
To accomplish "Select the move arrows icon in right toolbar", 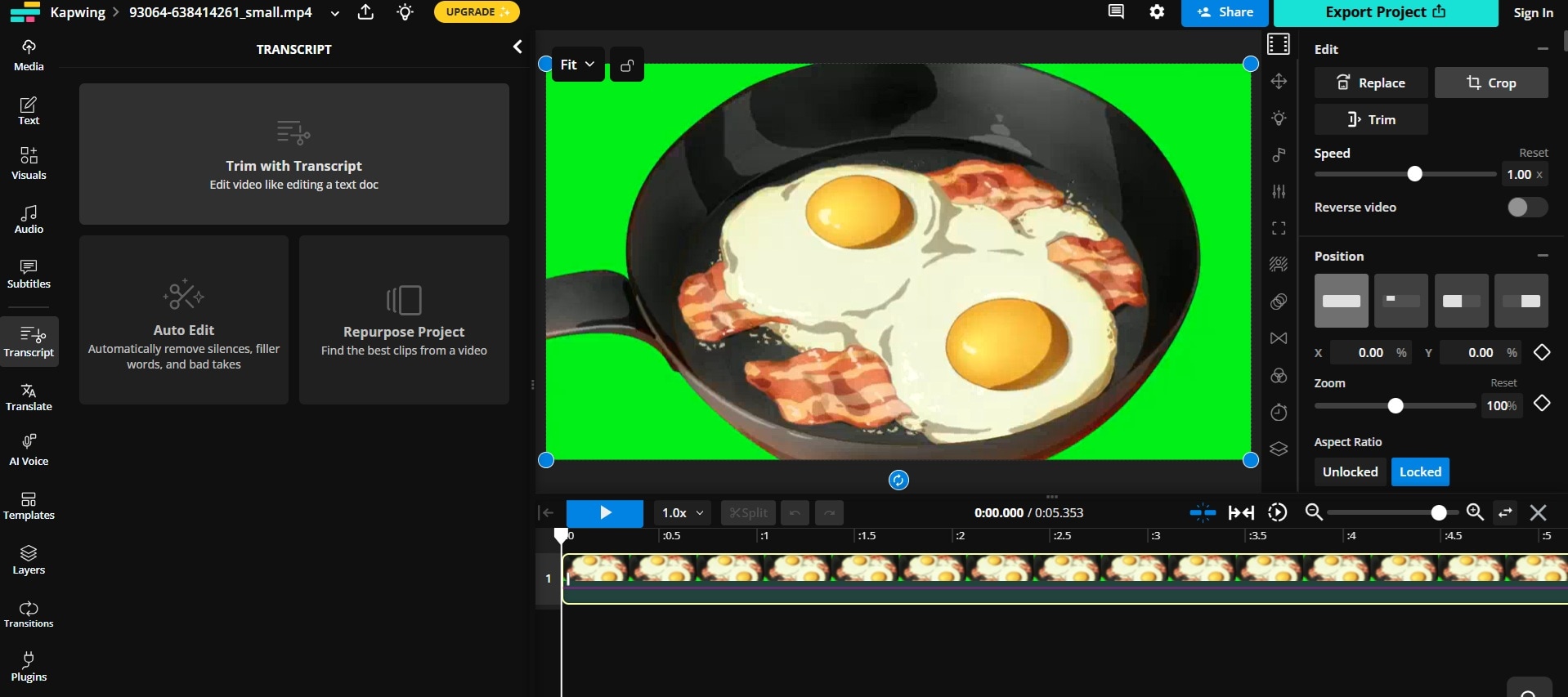I will point(1279,81).
